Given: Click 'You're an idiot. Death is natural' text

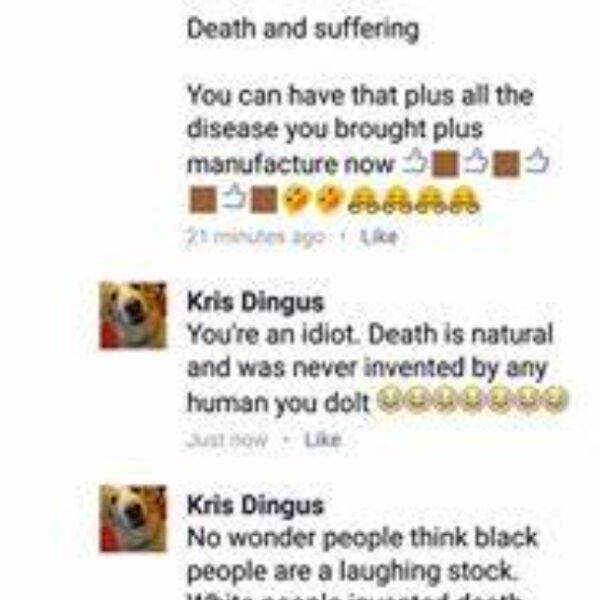Looking at the screenshot, I should pos(370,335).
